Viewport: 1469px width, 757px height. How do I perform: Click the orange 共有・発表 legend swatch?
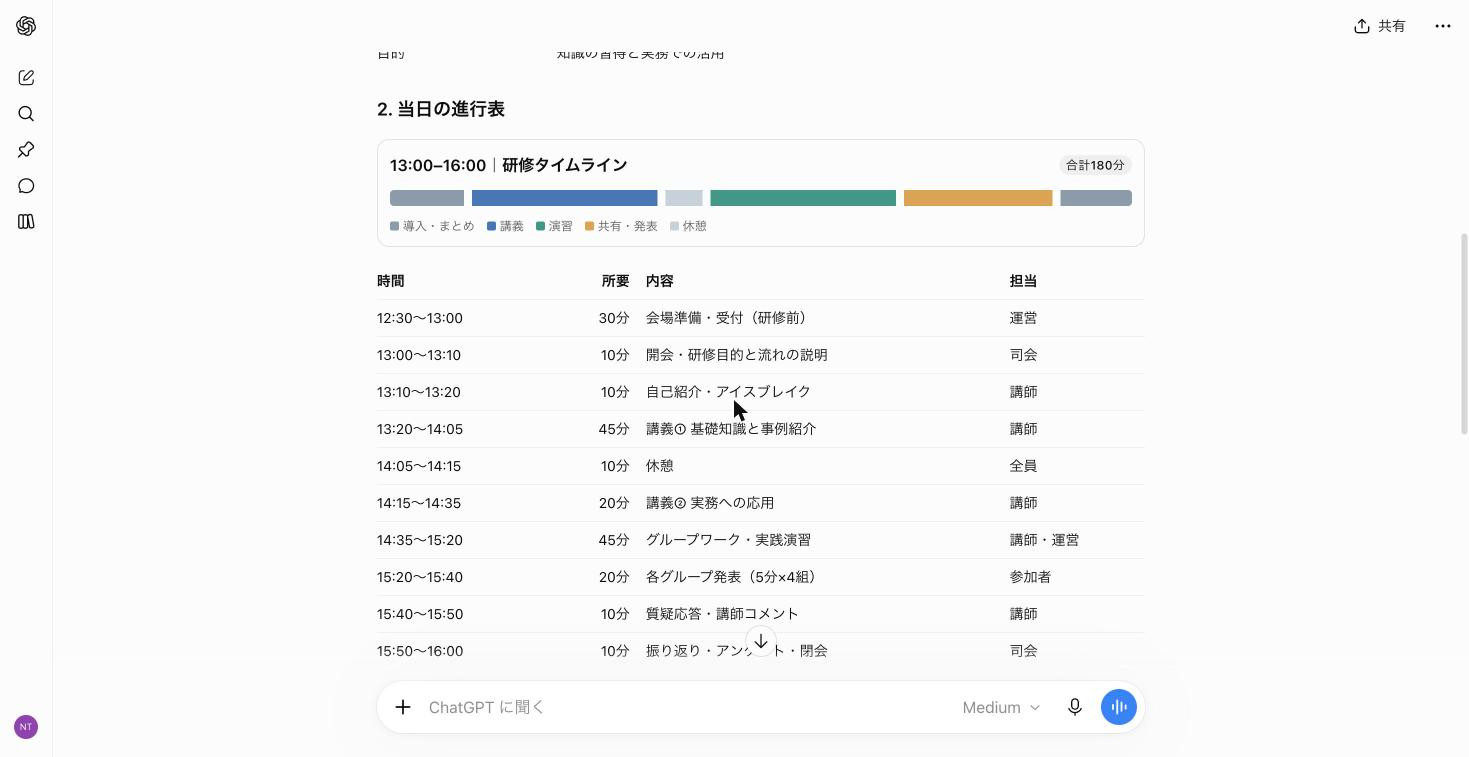pyautogui.click(x=590, y=226)
